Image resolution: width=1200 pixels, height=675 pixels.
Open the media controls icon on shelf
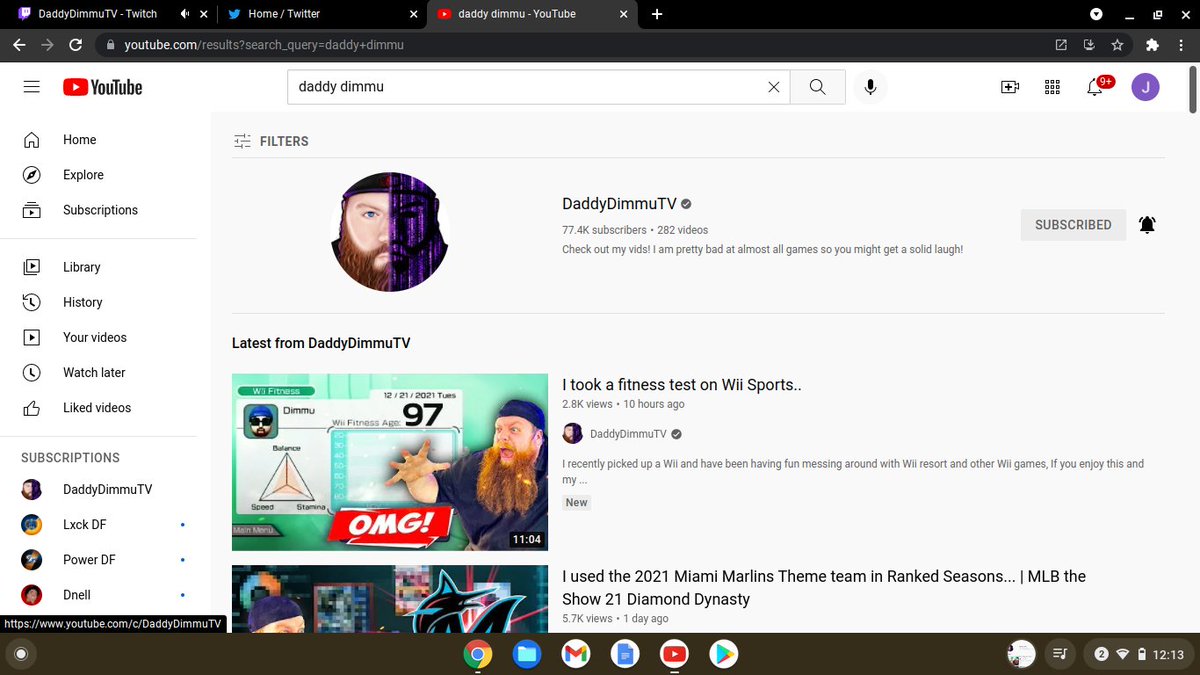[1059, 654]
